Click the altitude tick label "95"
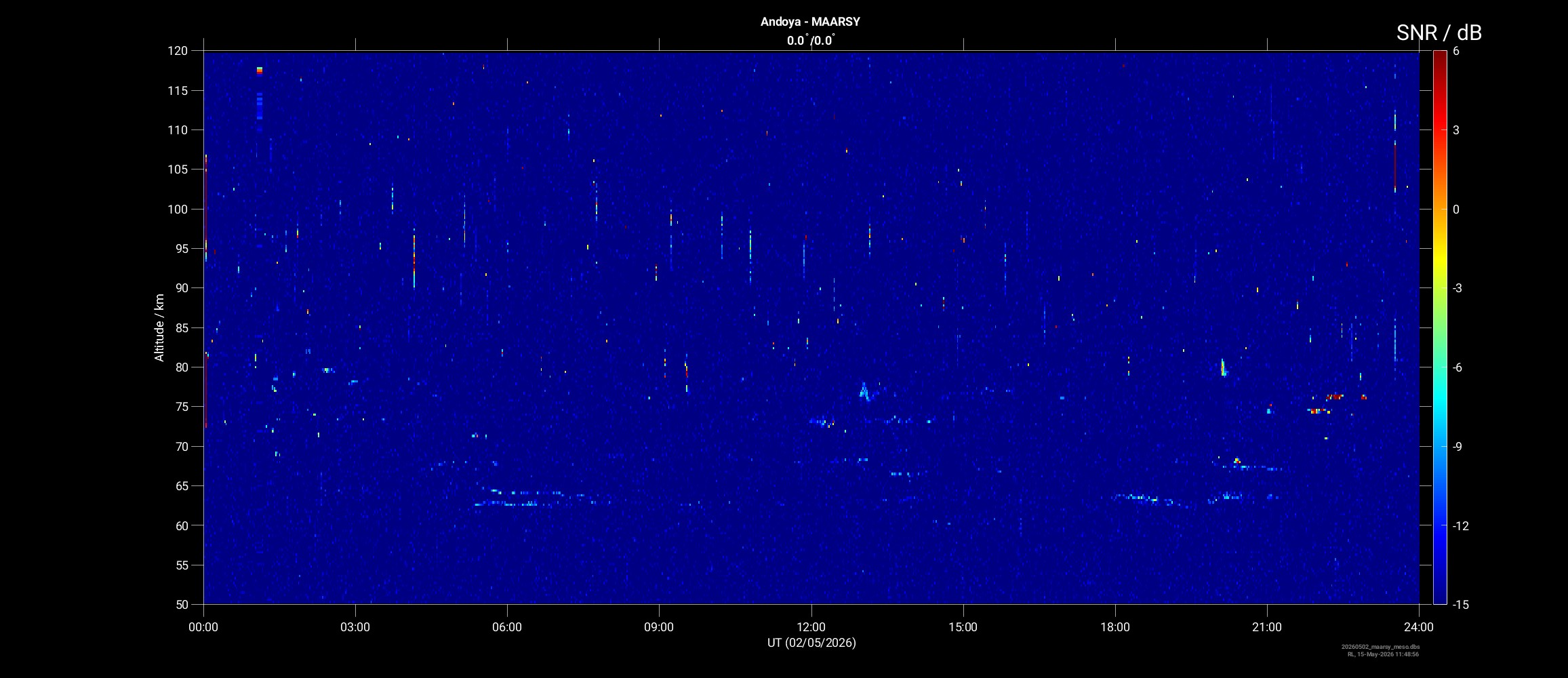1568x678 pixels. 181,248
